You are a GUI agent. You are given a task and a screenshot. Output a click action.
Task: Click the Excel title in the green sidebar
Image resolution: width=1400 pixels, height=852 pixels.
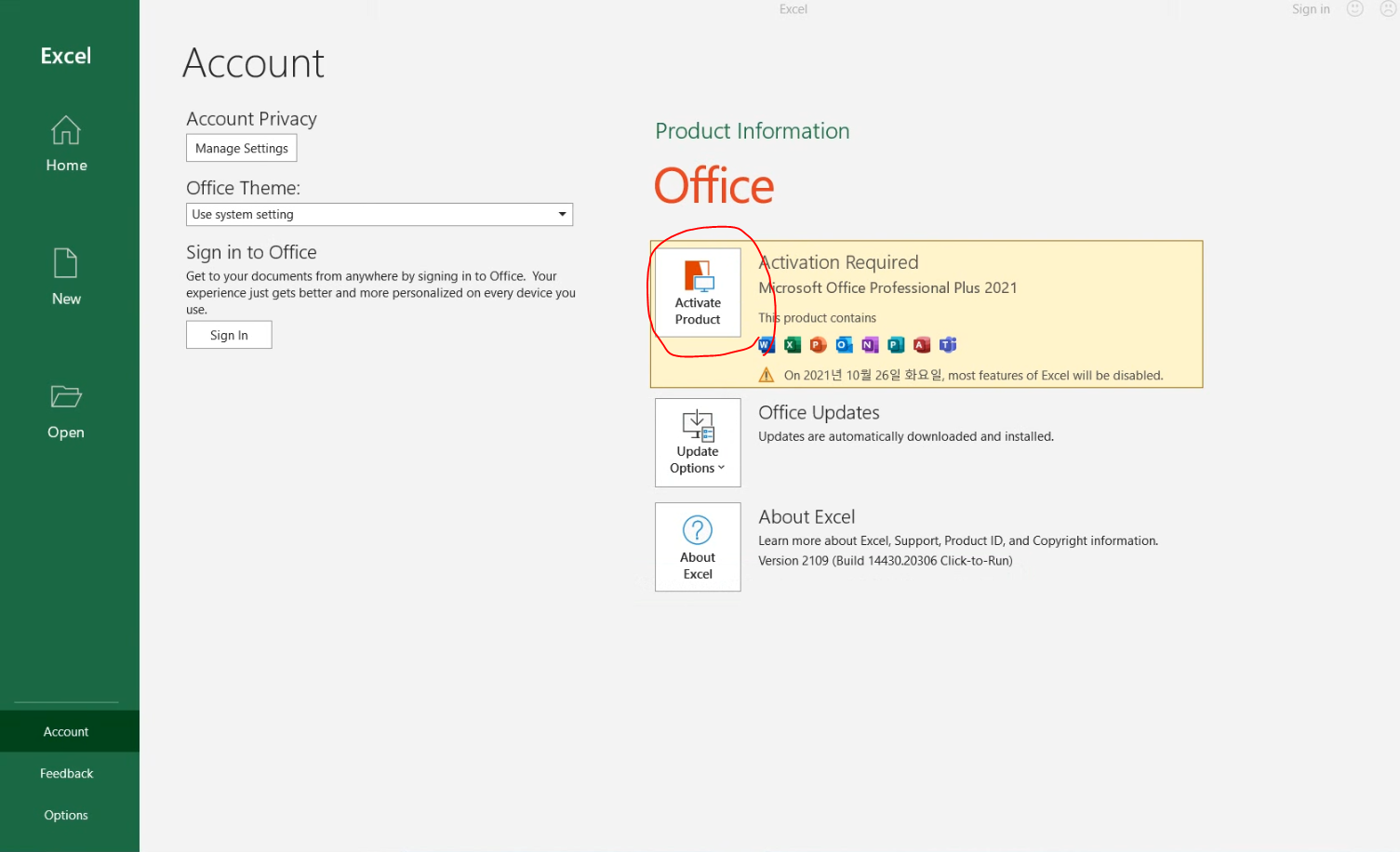pyautogui.click(x=66, y=56)
